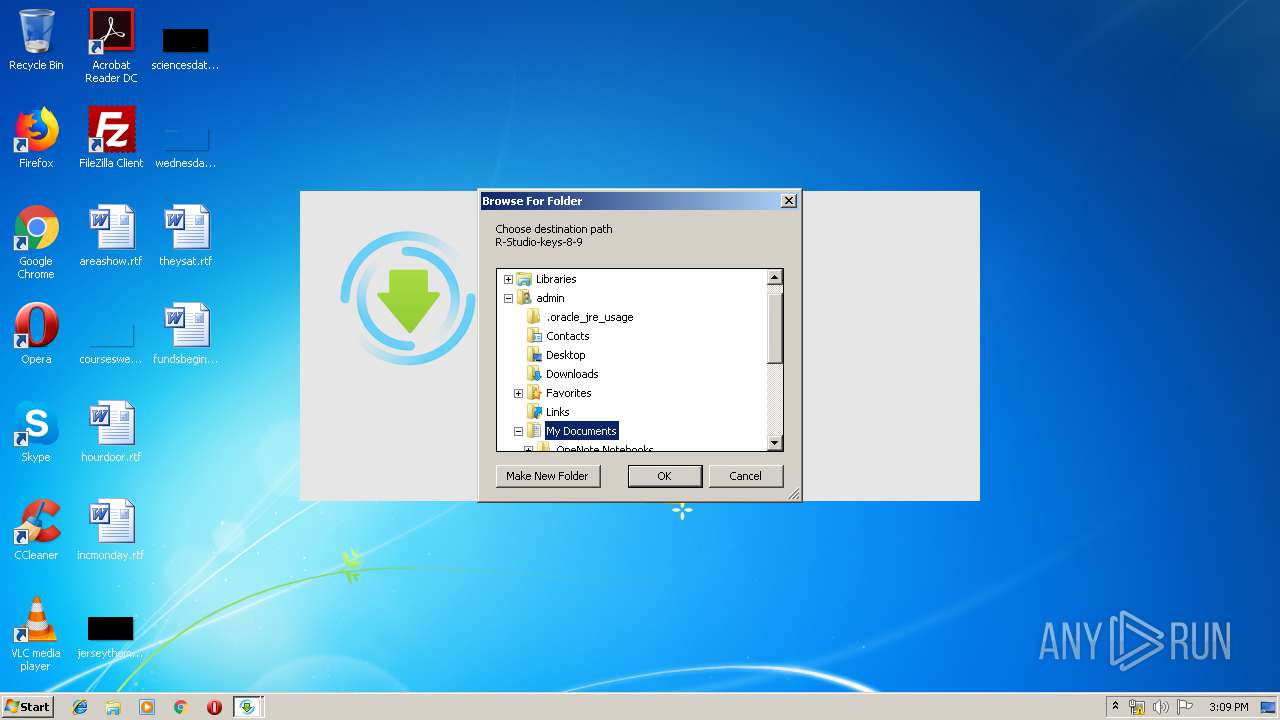The width and height of the screenshot is (1280, 720).
Task: Open the Recycle Bin desktop icon
Action: (x=36, y=40)
